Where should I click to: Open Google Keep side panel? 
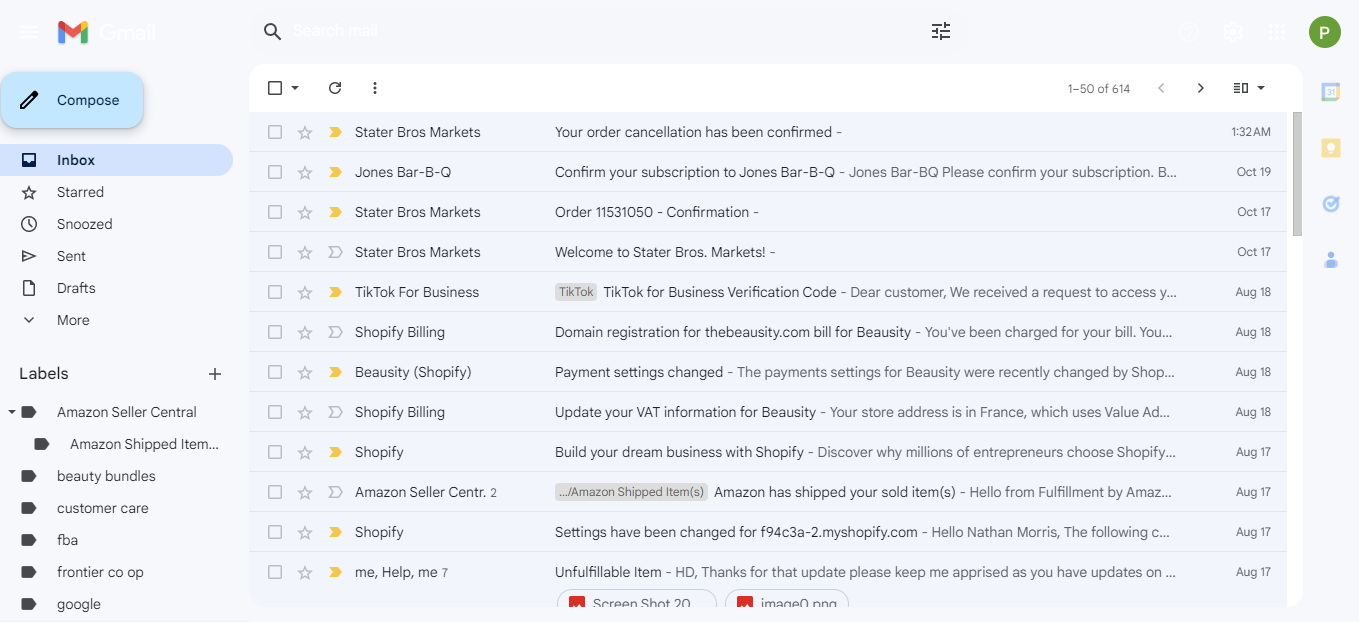[x=1331, y=148]
